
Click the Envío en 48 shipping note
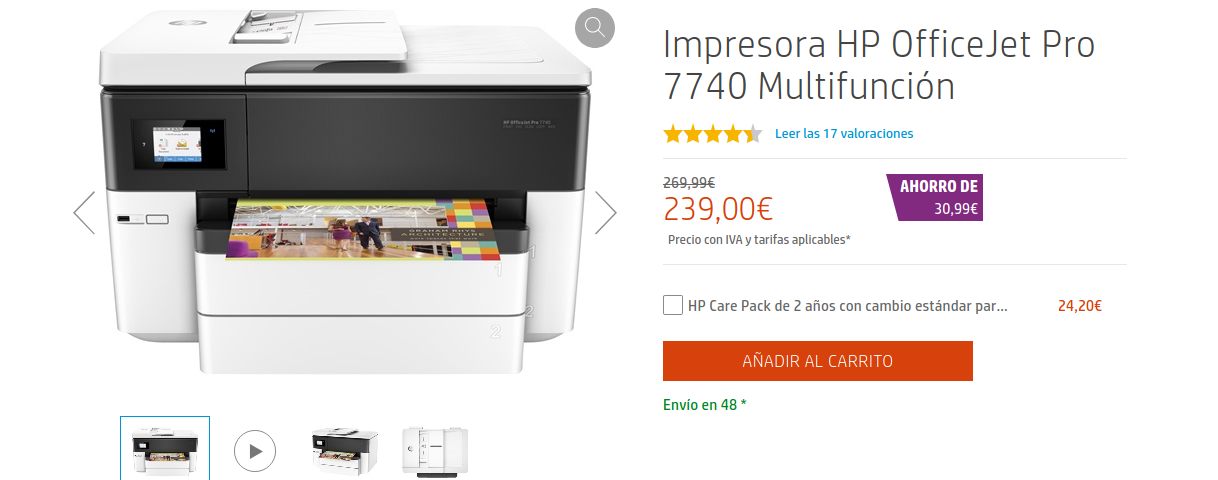705,405
